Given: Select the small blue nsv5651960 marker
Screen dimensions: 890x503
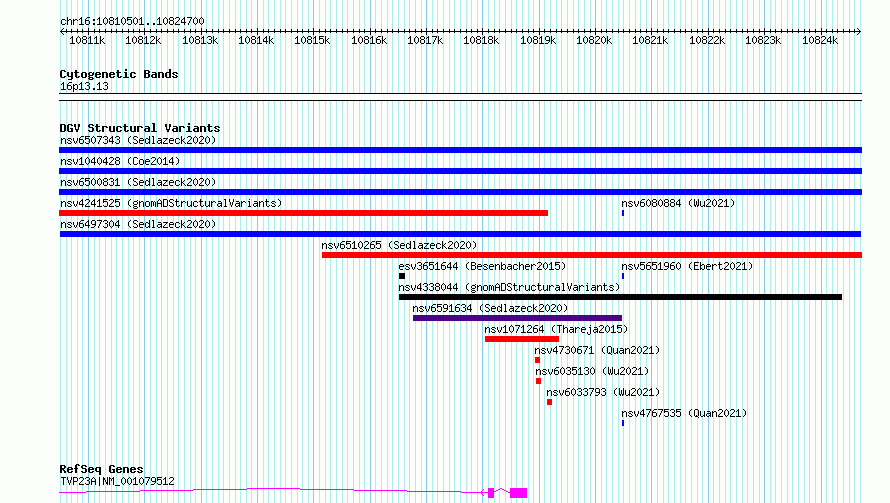Looking at the screenshot, I should pos(623,276).
